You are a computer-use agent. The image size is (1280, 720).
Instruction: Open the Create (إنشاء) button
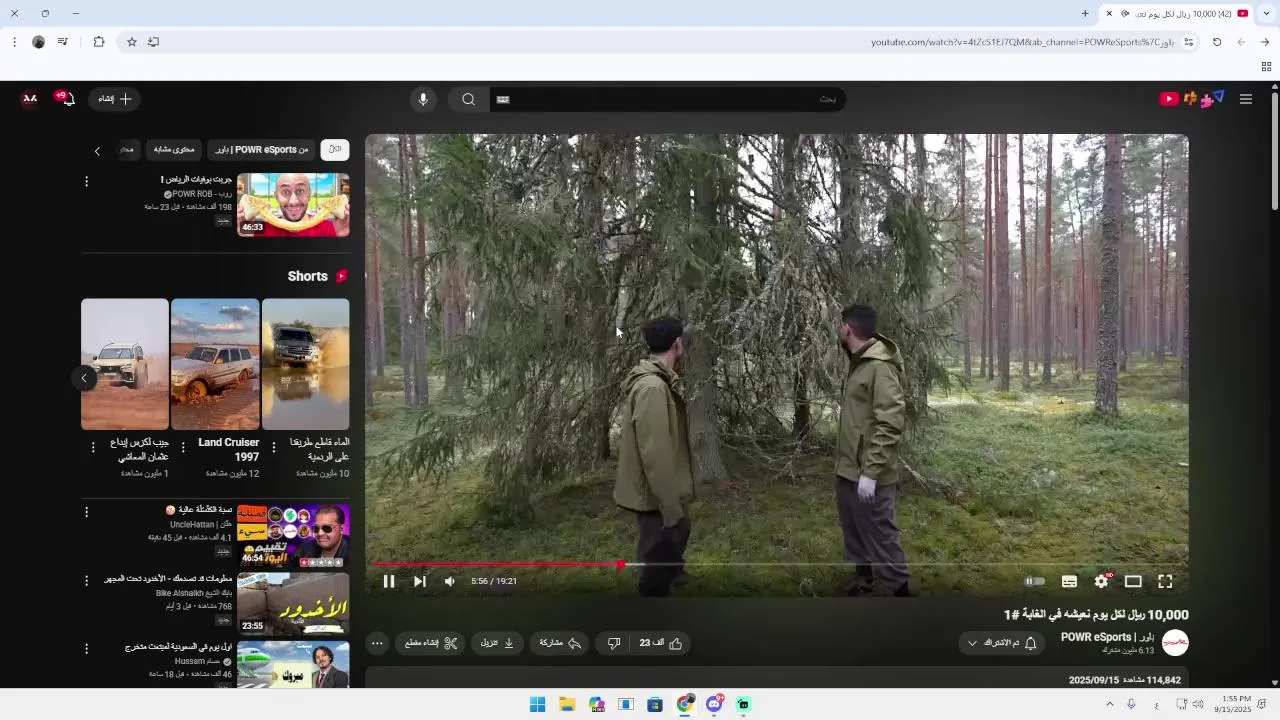(x=114, y=99)
